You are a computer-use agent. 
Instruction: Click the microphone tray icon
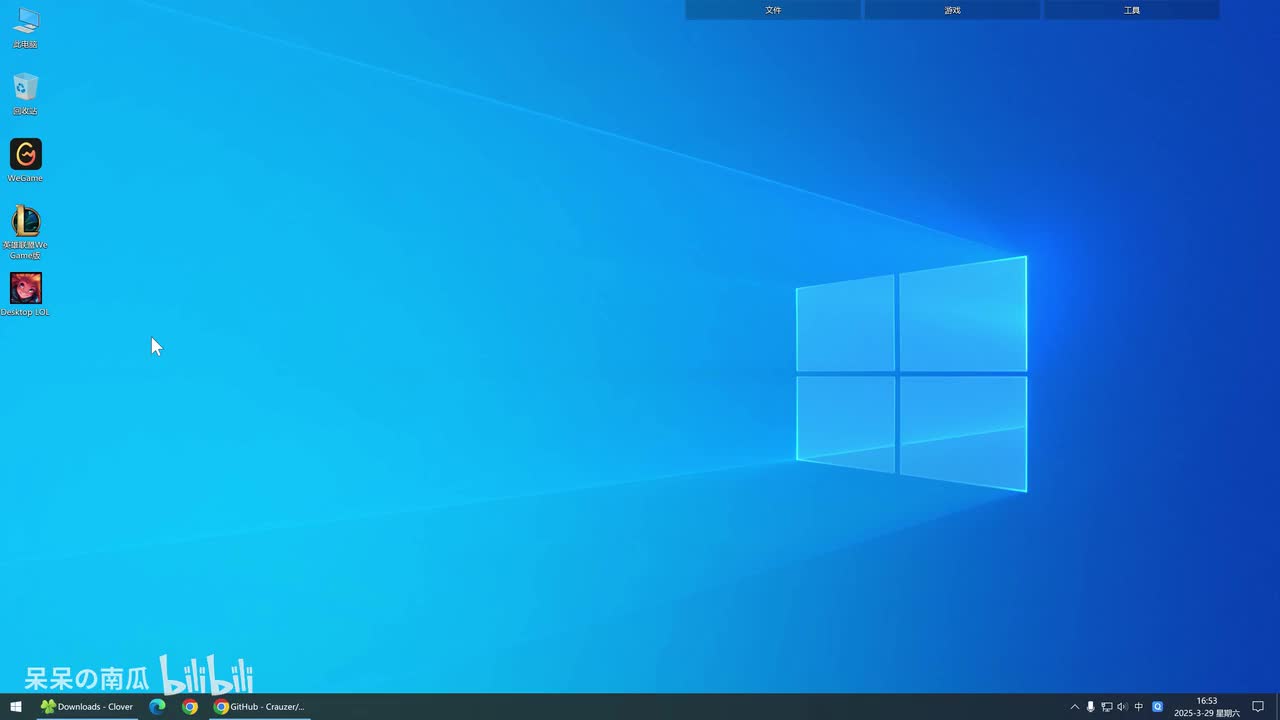(x=1090, y=707)
